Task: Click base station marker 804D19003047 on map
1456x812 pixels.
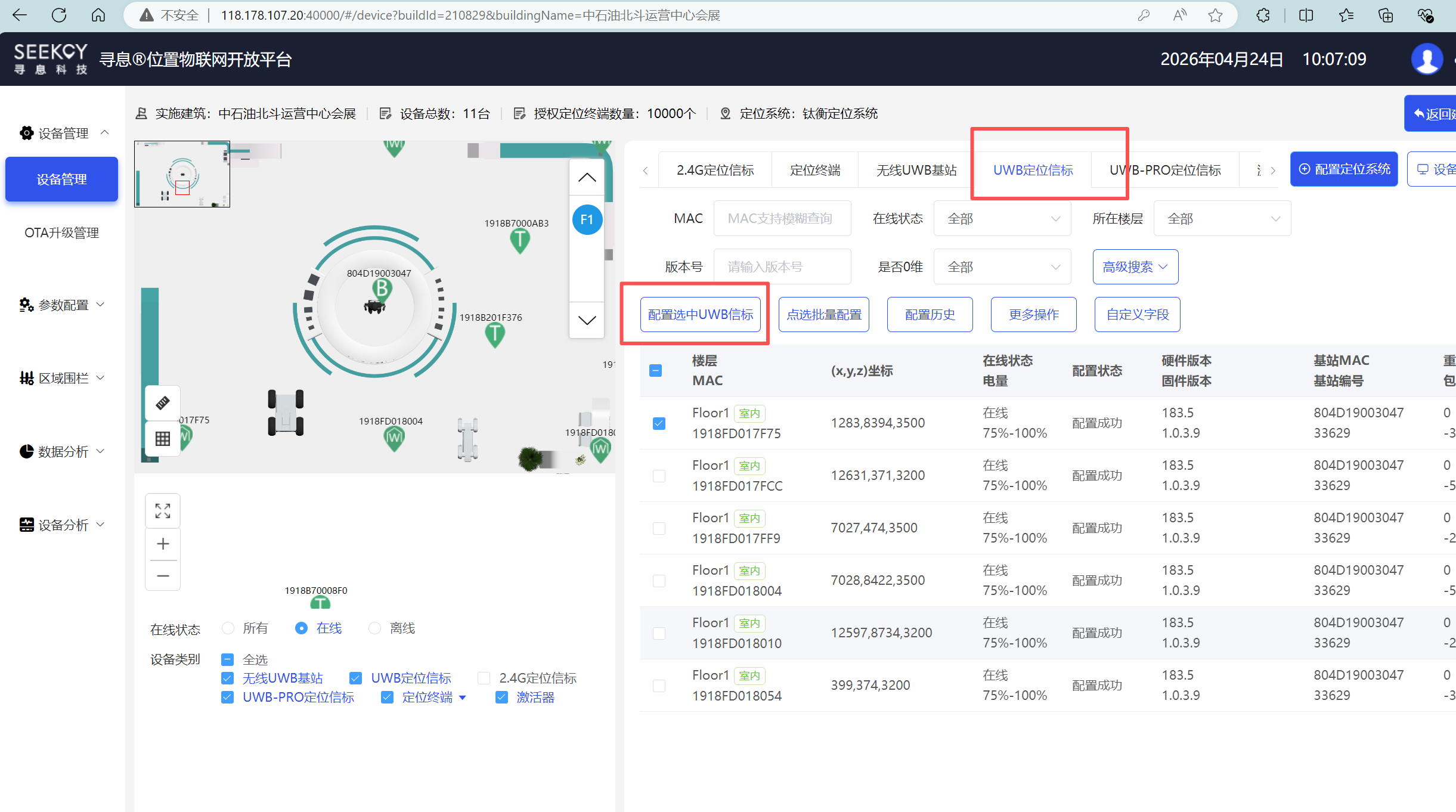Action: tap(382, 290)
